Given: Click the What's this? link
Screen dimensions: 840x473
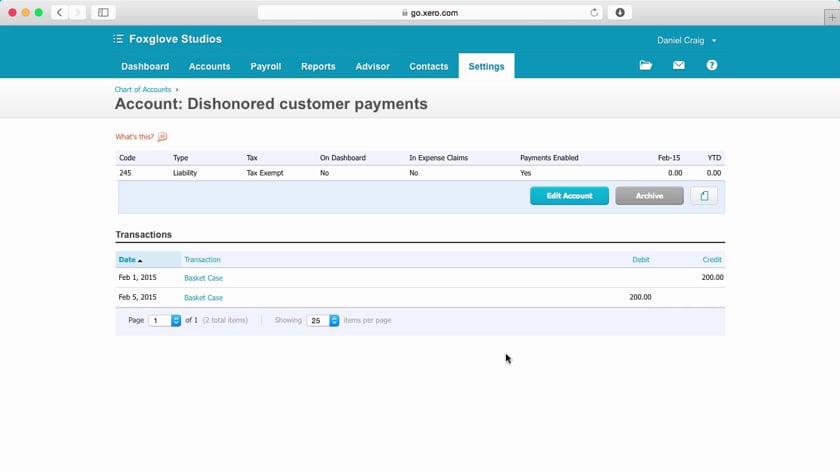Looking at the screenshot, I should pyautogui.click(x=134, y=137).
